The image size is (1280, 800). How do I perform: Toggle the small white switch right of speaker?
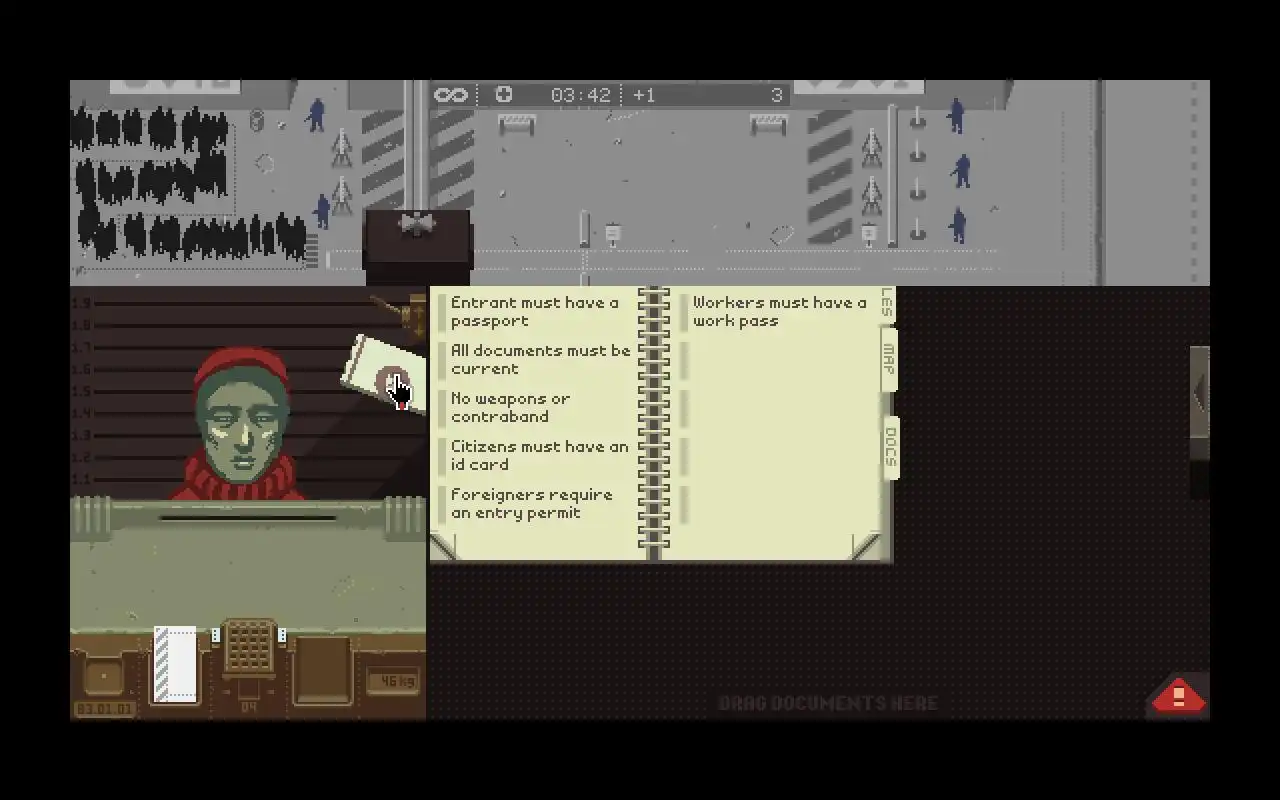pyautogui.click(x=282, y=636)
